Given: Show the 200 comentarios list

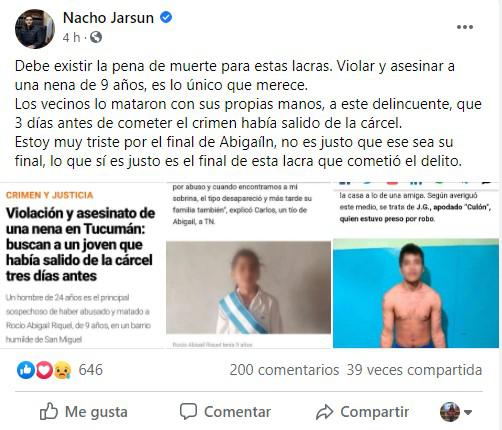Looking at the screenshot, I should pos(284,370).
